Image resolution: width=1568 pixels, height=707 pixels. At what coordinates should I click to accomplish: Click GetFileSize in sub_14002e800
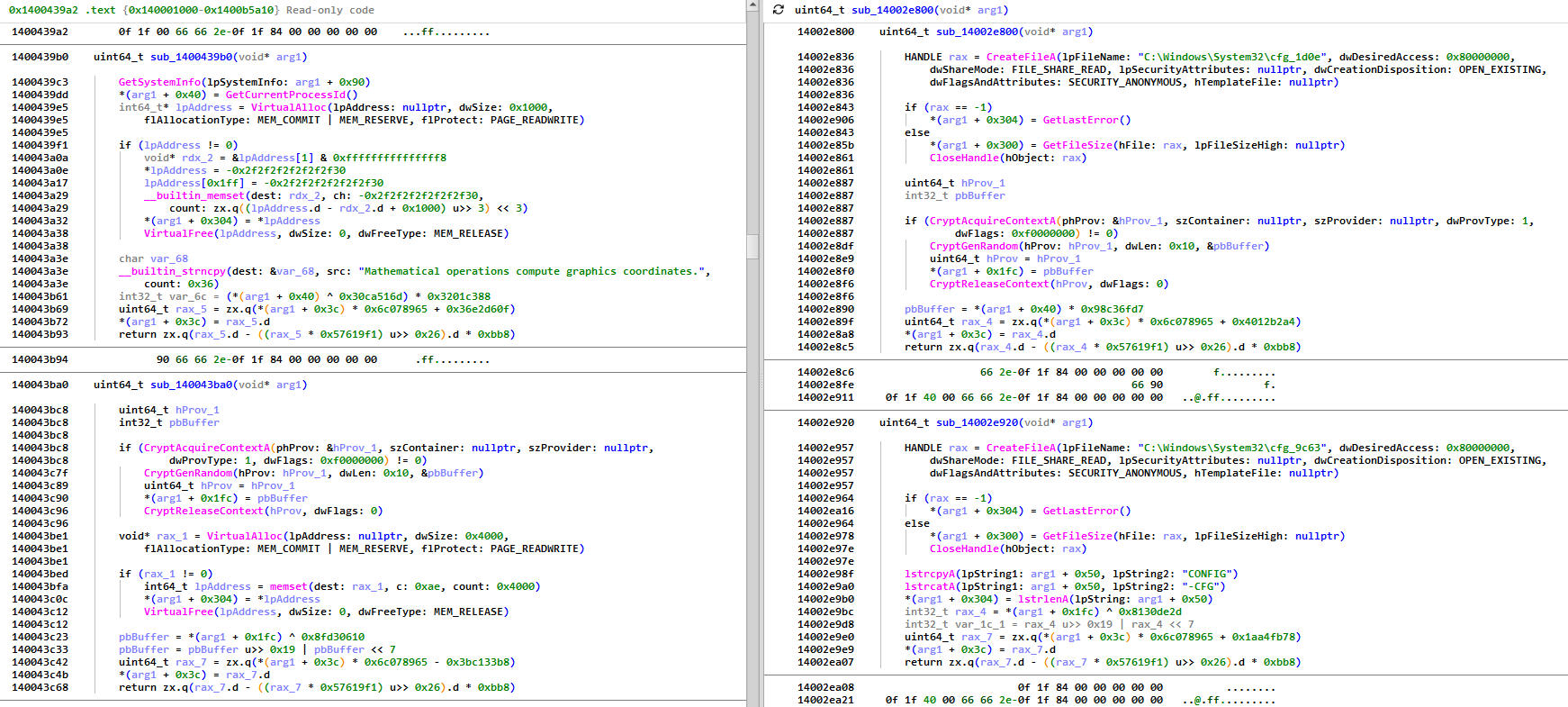(1077, 145)
